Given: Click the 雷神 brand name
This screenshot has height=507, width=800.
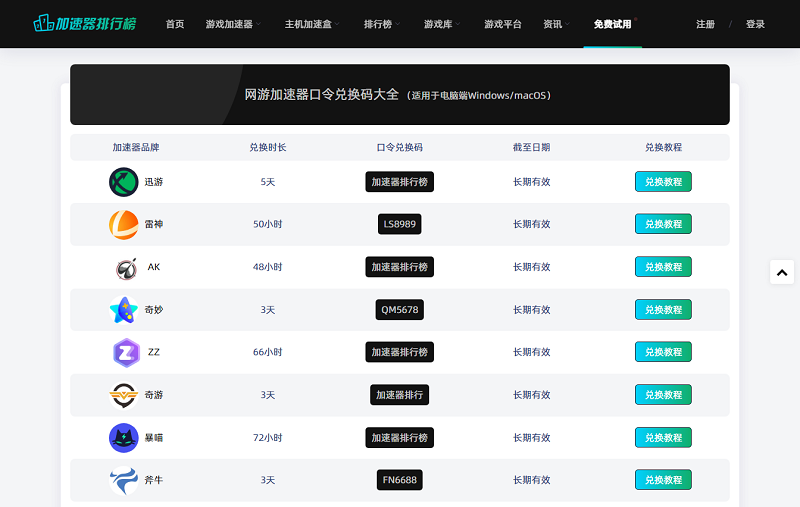Looking at the screenshot, I should pos(154,224).
